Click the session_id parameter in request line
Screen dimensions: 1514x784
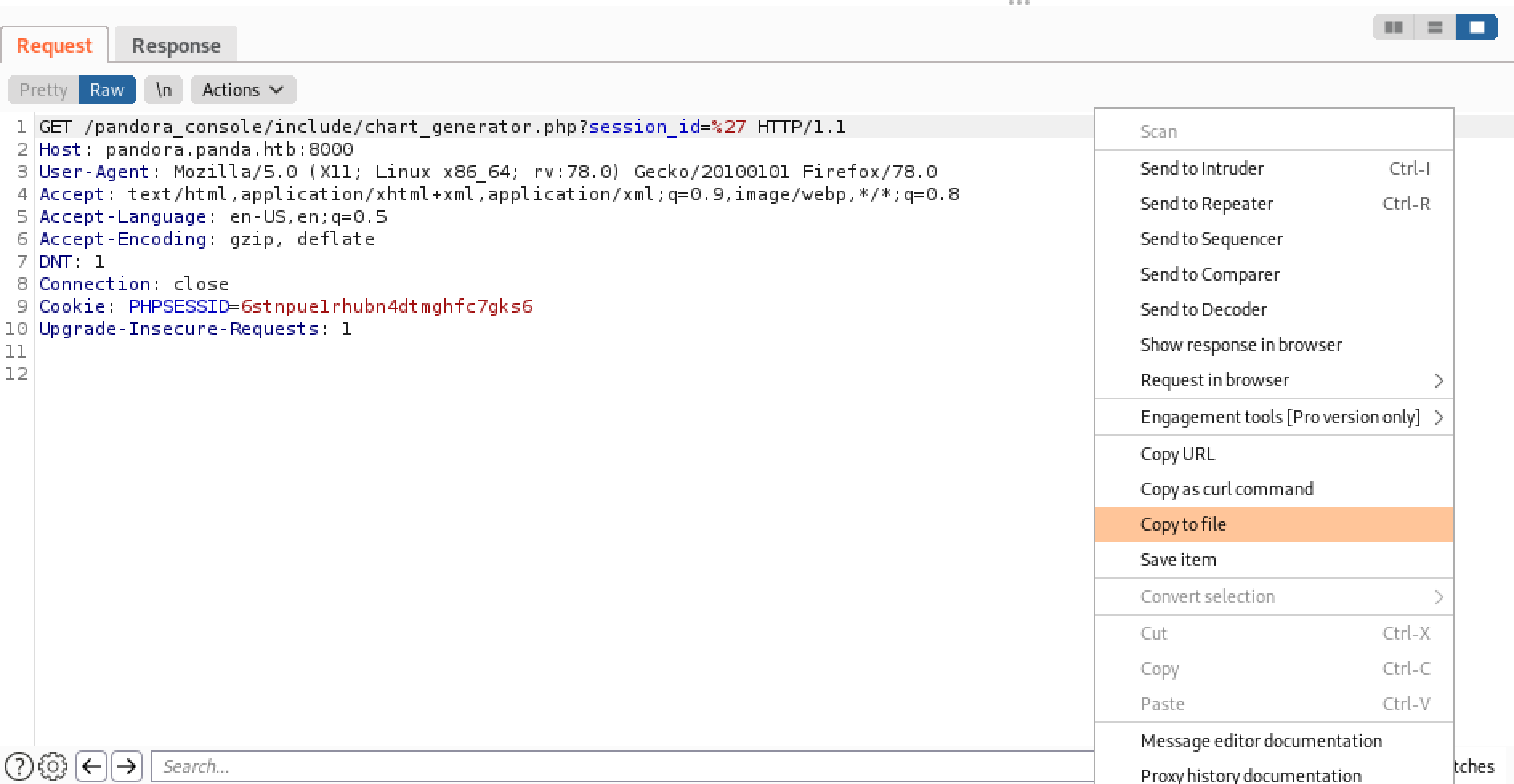[x=645, y=127]
